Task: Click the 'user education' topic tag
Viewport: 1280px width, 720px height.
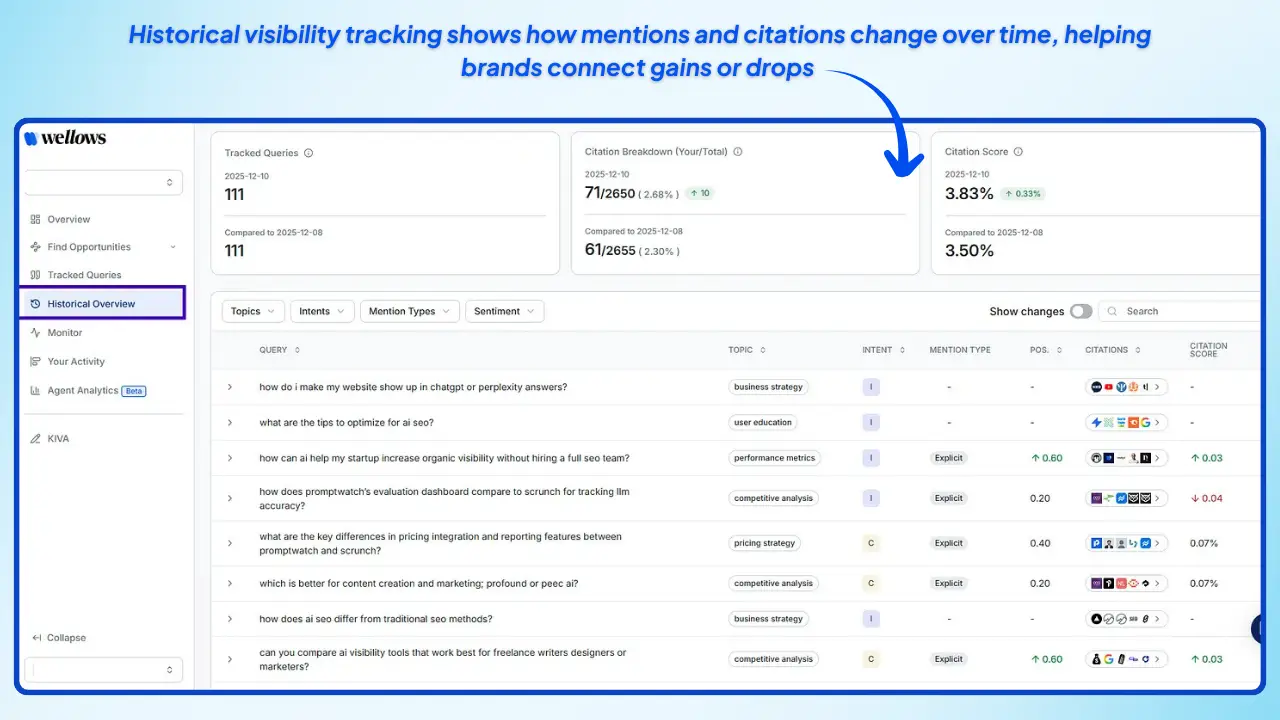Action: pos(763,422)
